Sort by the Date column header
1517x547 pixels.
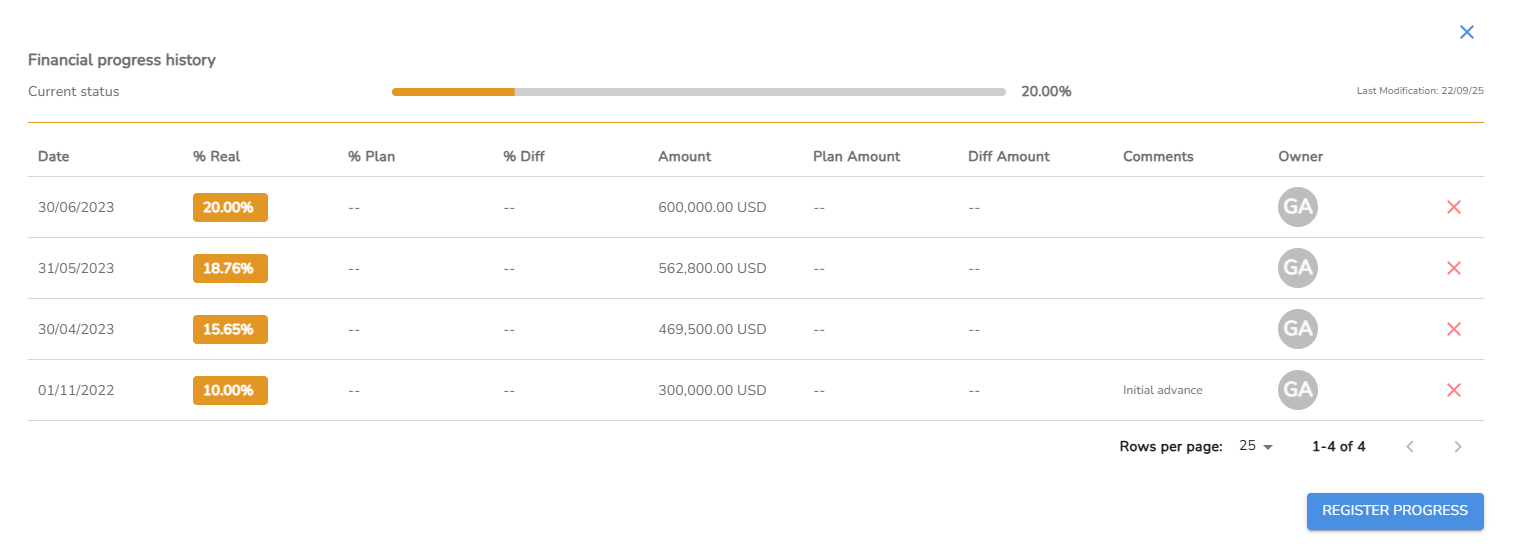pyautogui.click(x=54, y=156)
